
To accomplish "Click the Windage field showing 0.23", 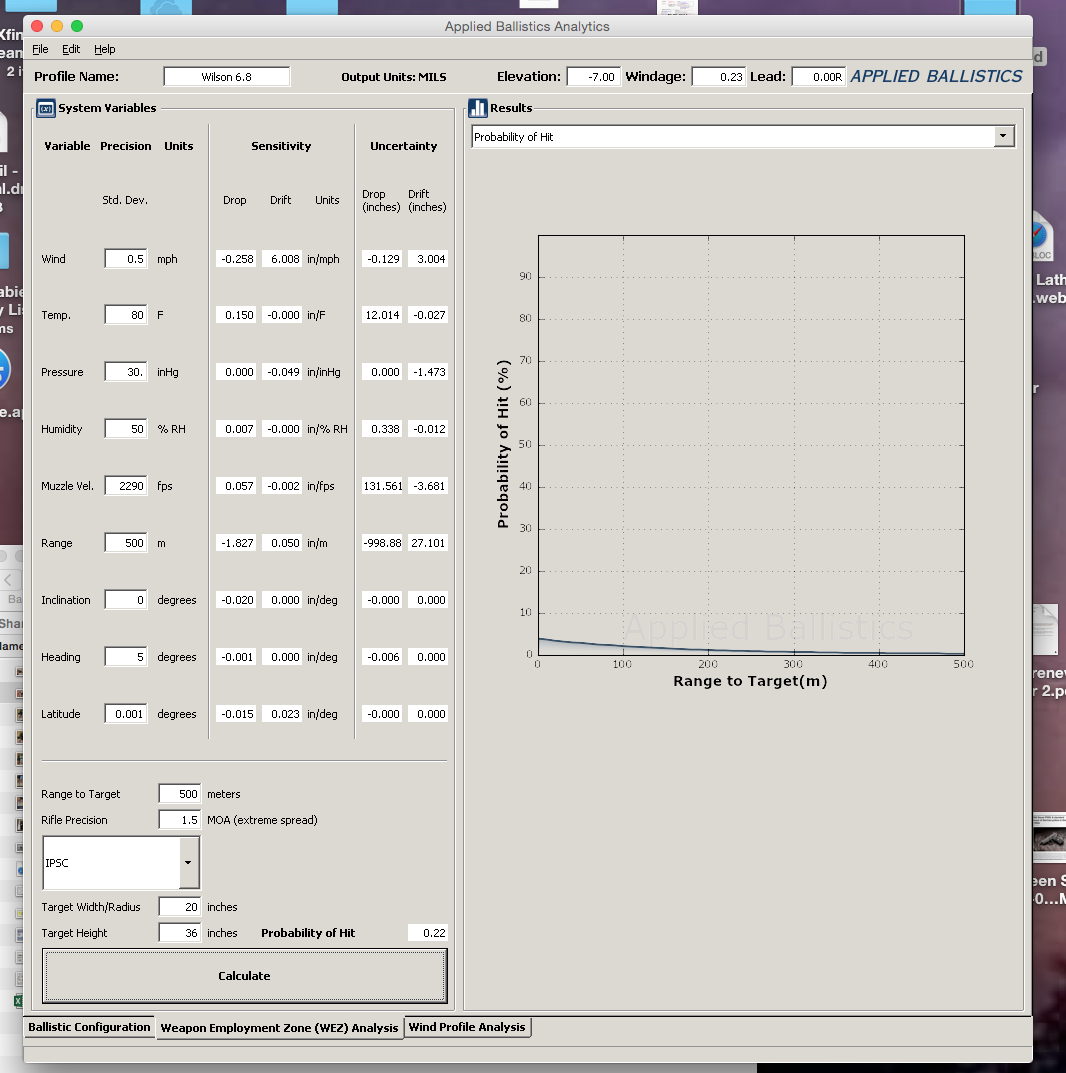I will [718, 77].
